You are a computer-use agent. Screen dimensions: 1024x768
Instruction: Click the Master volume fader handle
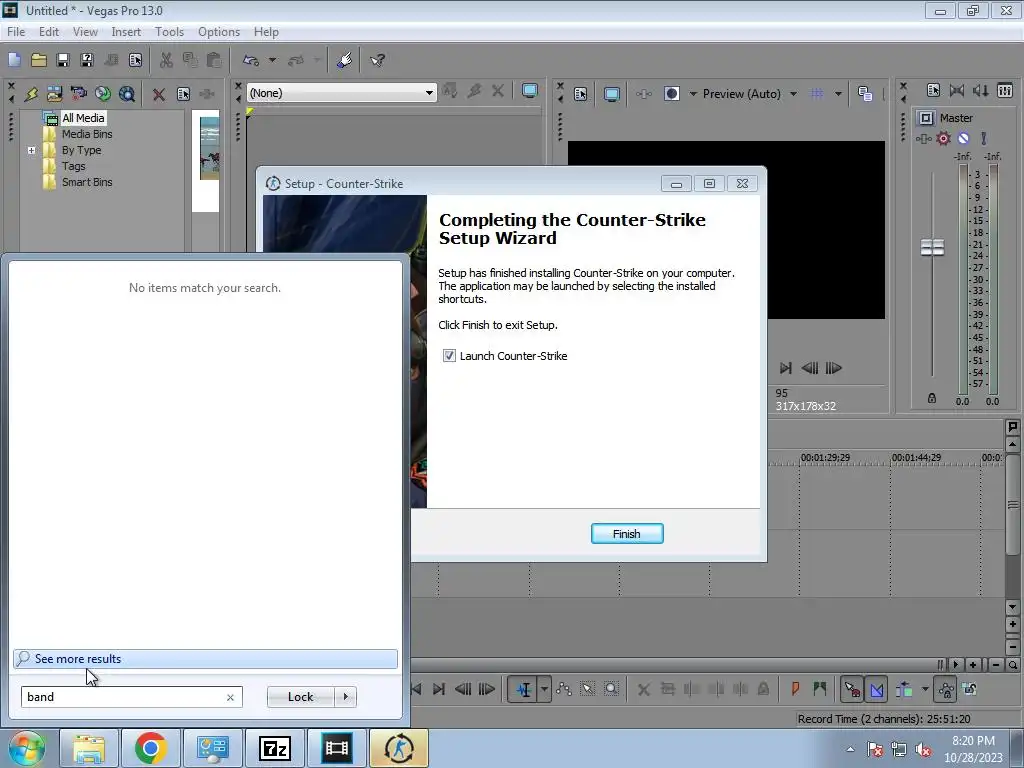(x=932, y=248)
